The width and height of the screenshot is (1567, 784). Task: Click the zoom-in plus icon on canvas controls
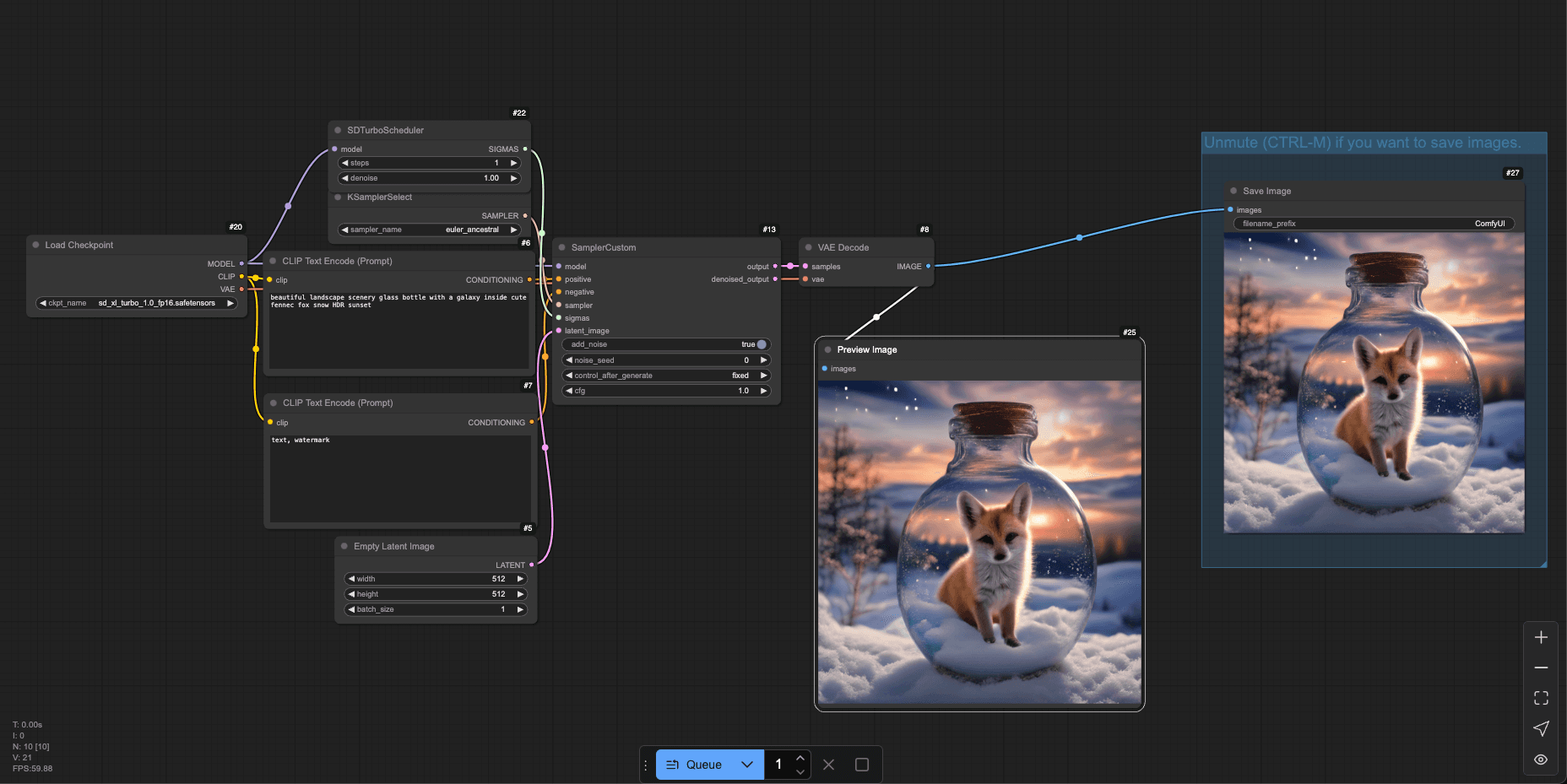pos(1541,637)
